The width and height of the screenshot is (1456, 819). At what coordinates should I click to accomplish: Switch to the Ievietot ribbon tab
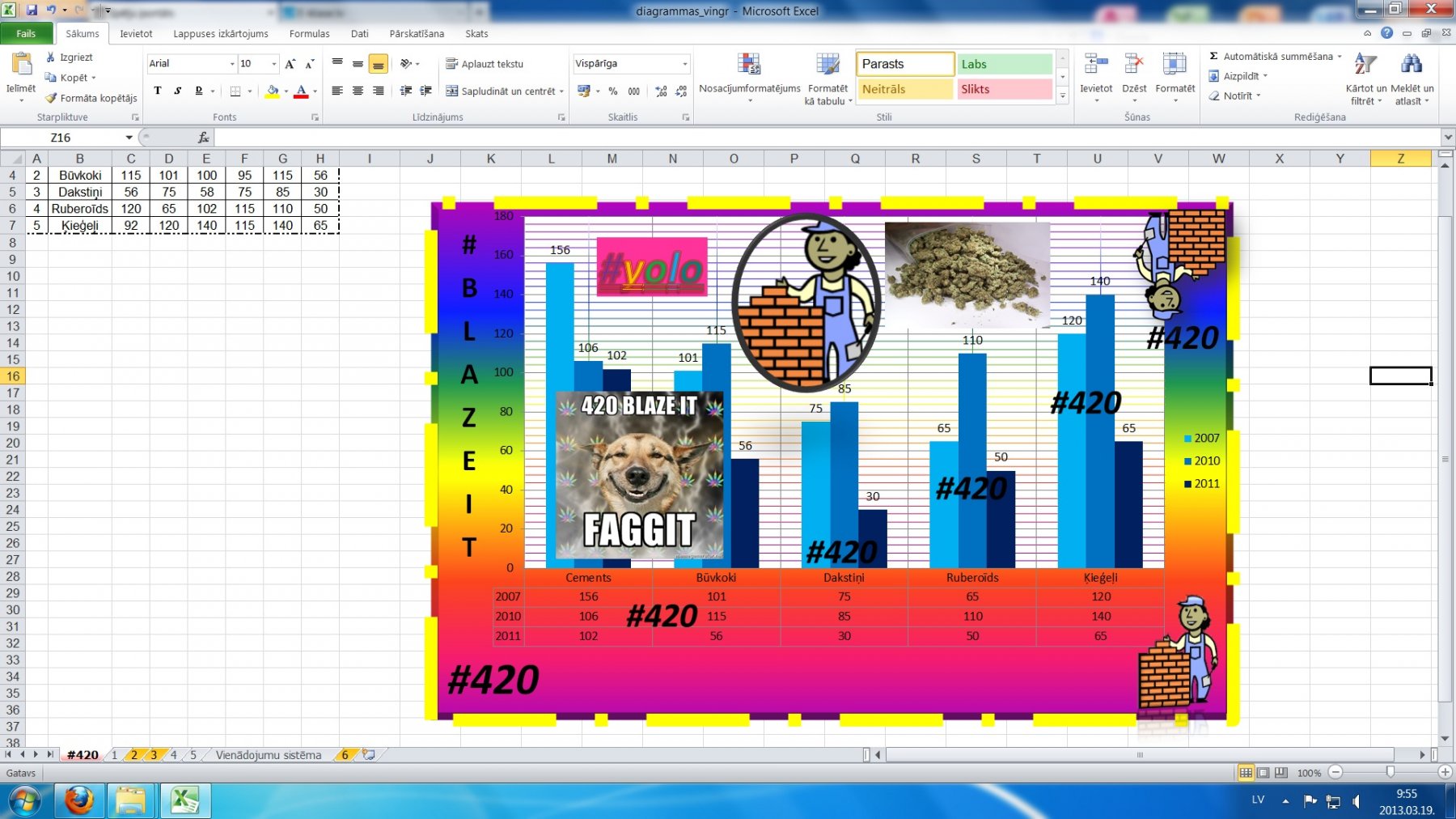tap(136, 34)
